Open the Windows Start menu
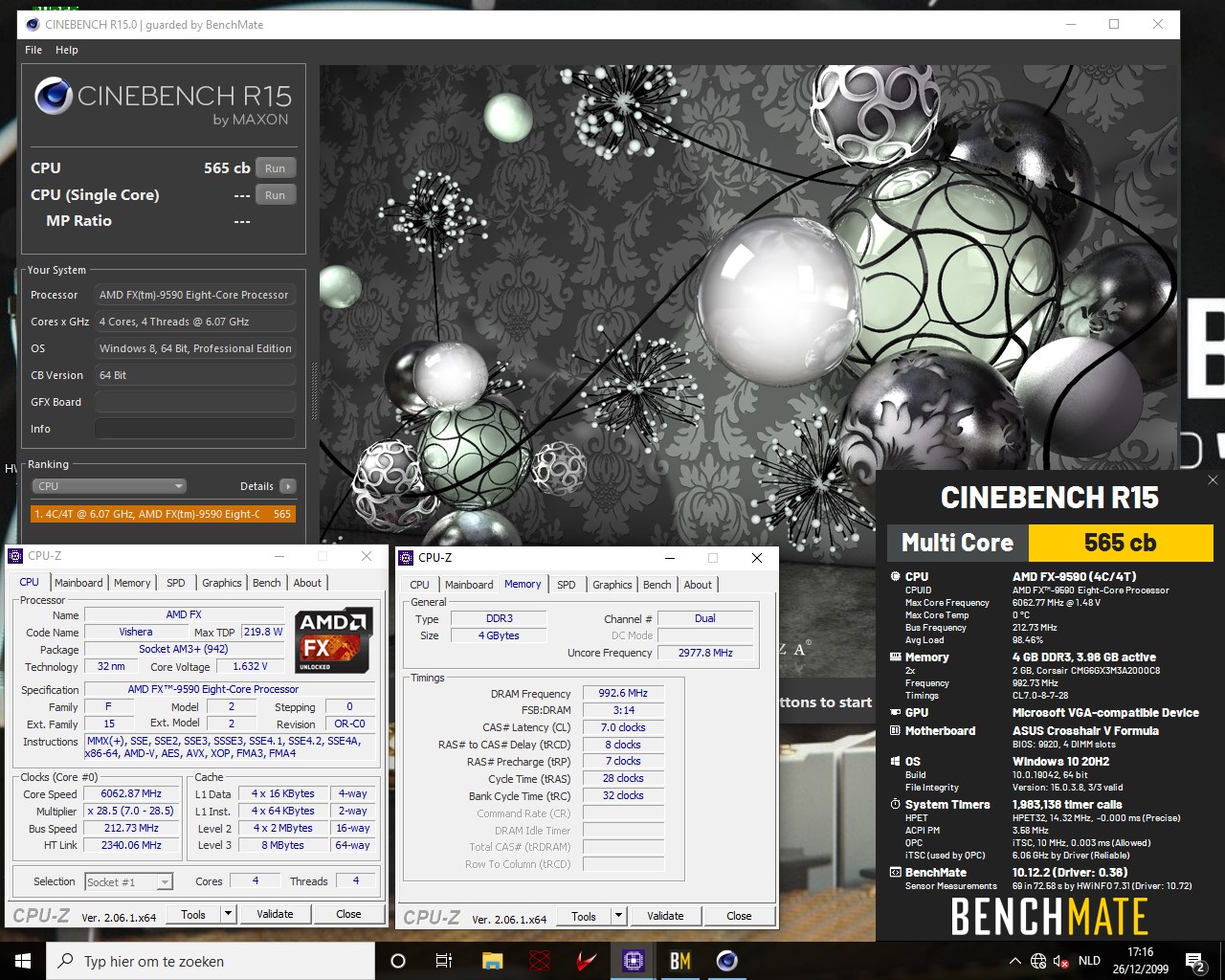Screen dimensions: 1225x980 (23, 961)
